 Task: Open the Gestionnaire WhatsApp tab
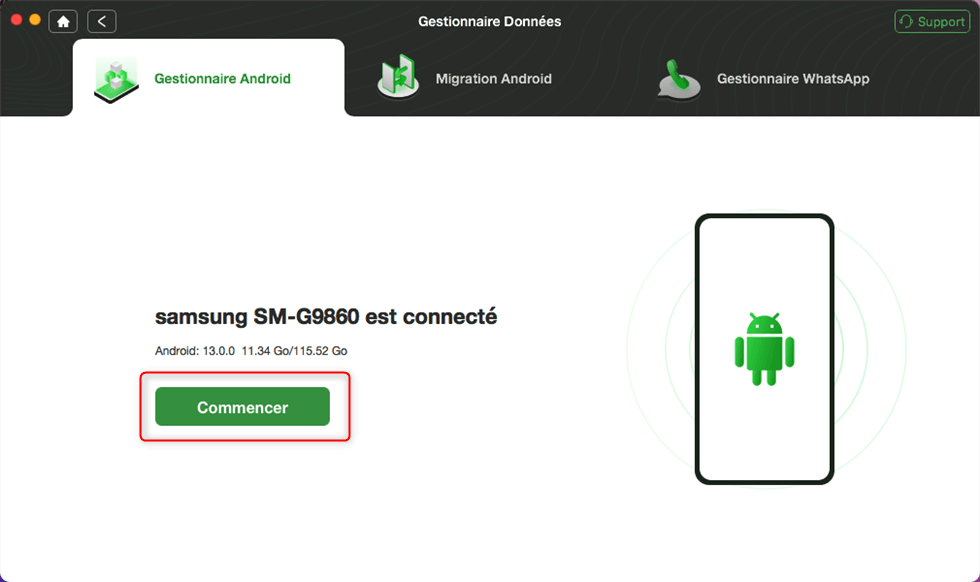(763, 79)
